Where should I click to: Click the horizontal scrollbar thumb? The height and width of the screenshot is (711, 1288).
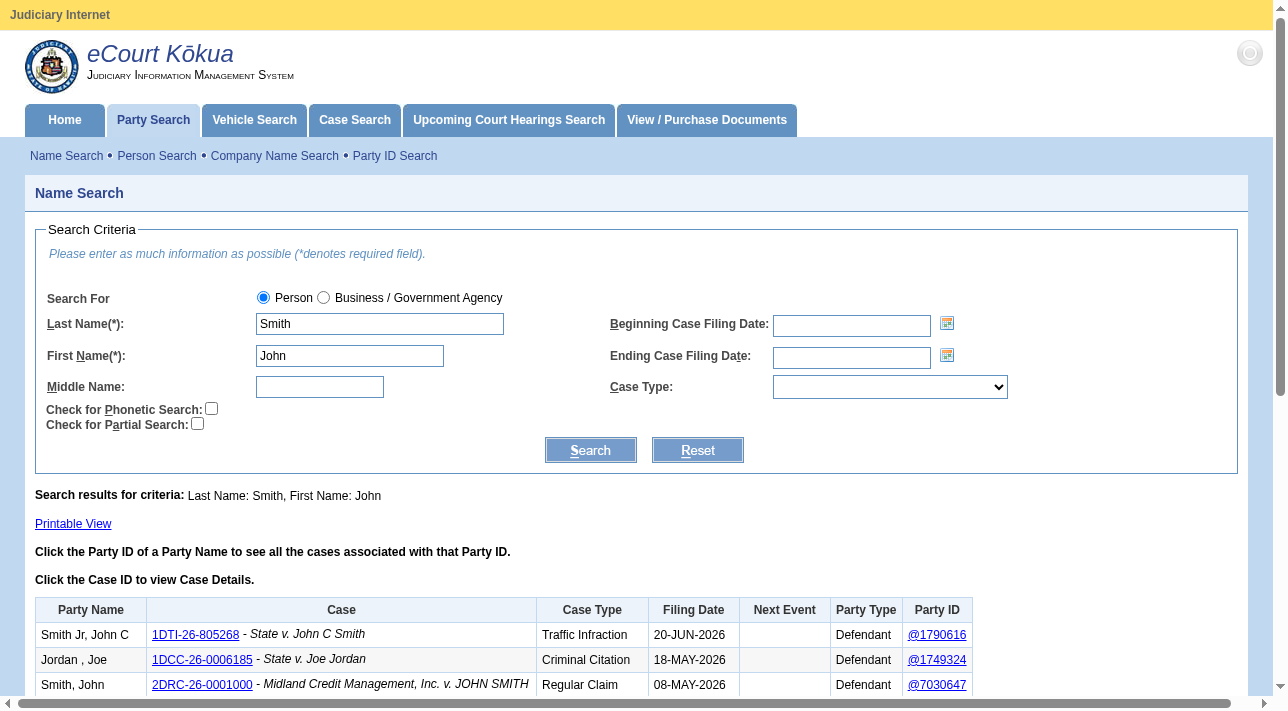(x=624, y=703)
